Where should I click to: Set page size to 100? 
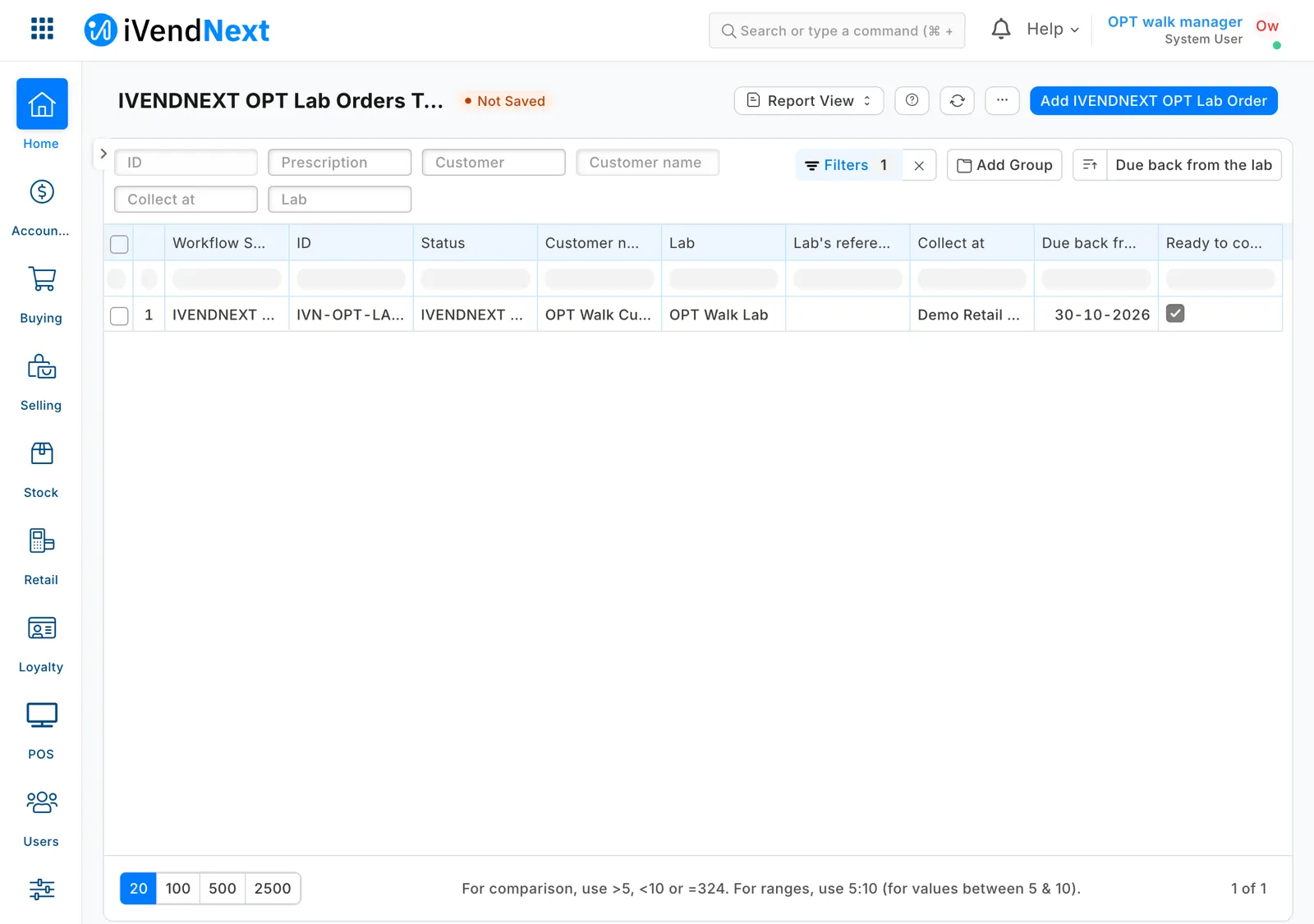click(x=178, y=889)
